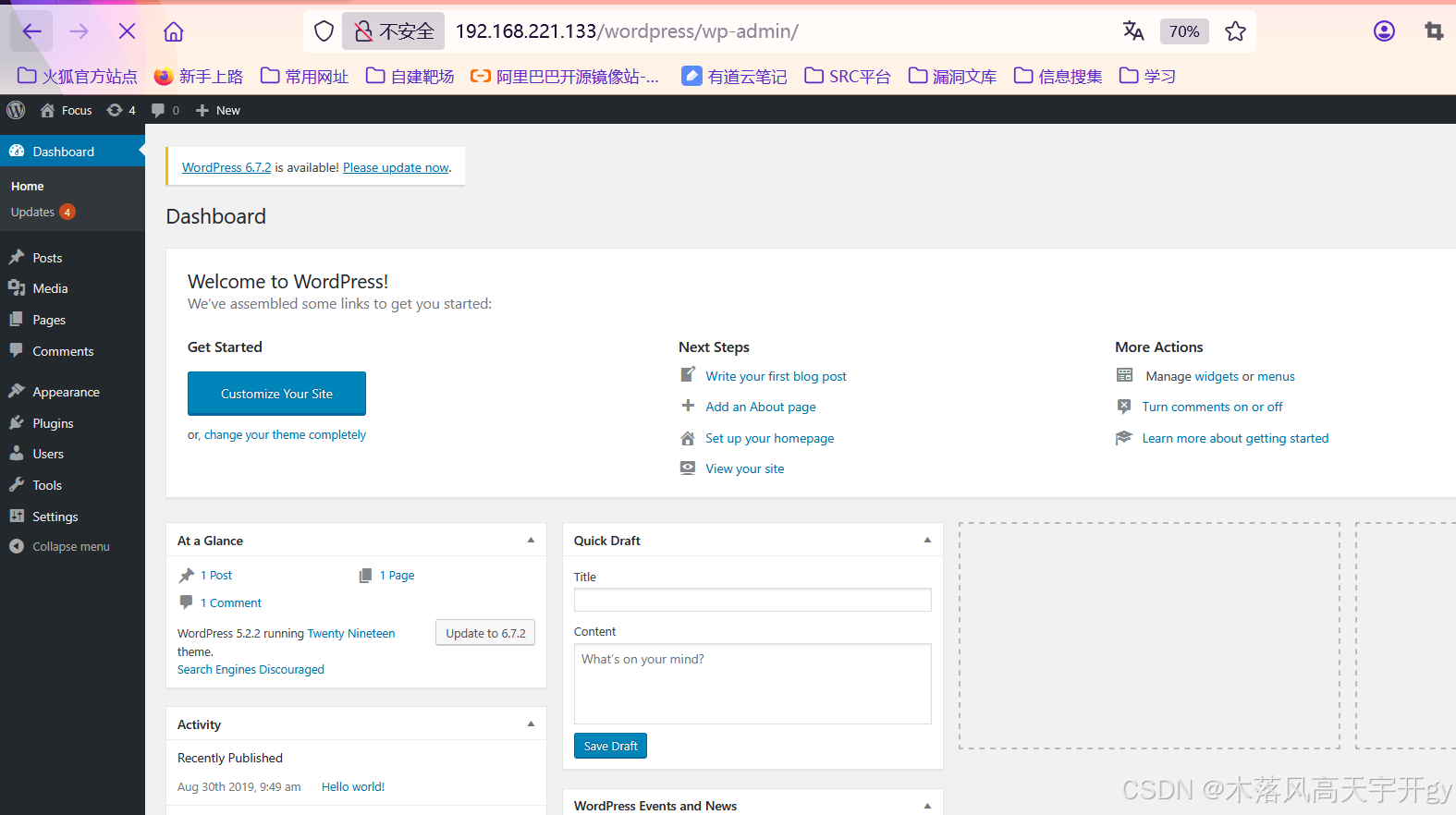Click the What's on your mind textarea

pos(752,684)
